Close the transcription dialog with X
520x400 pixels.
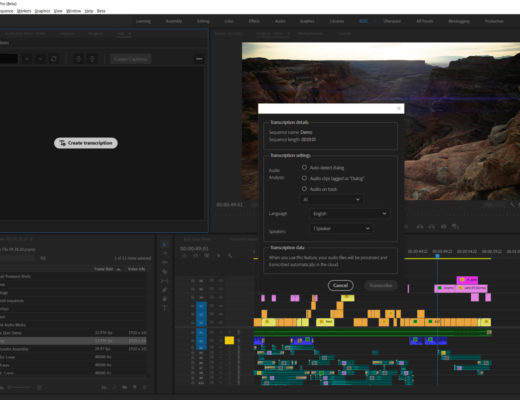(x=399, y=108)
